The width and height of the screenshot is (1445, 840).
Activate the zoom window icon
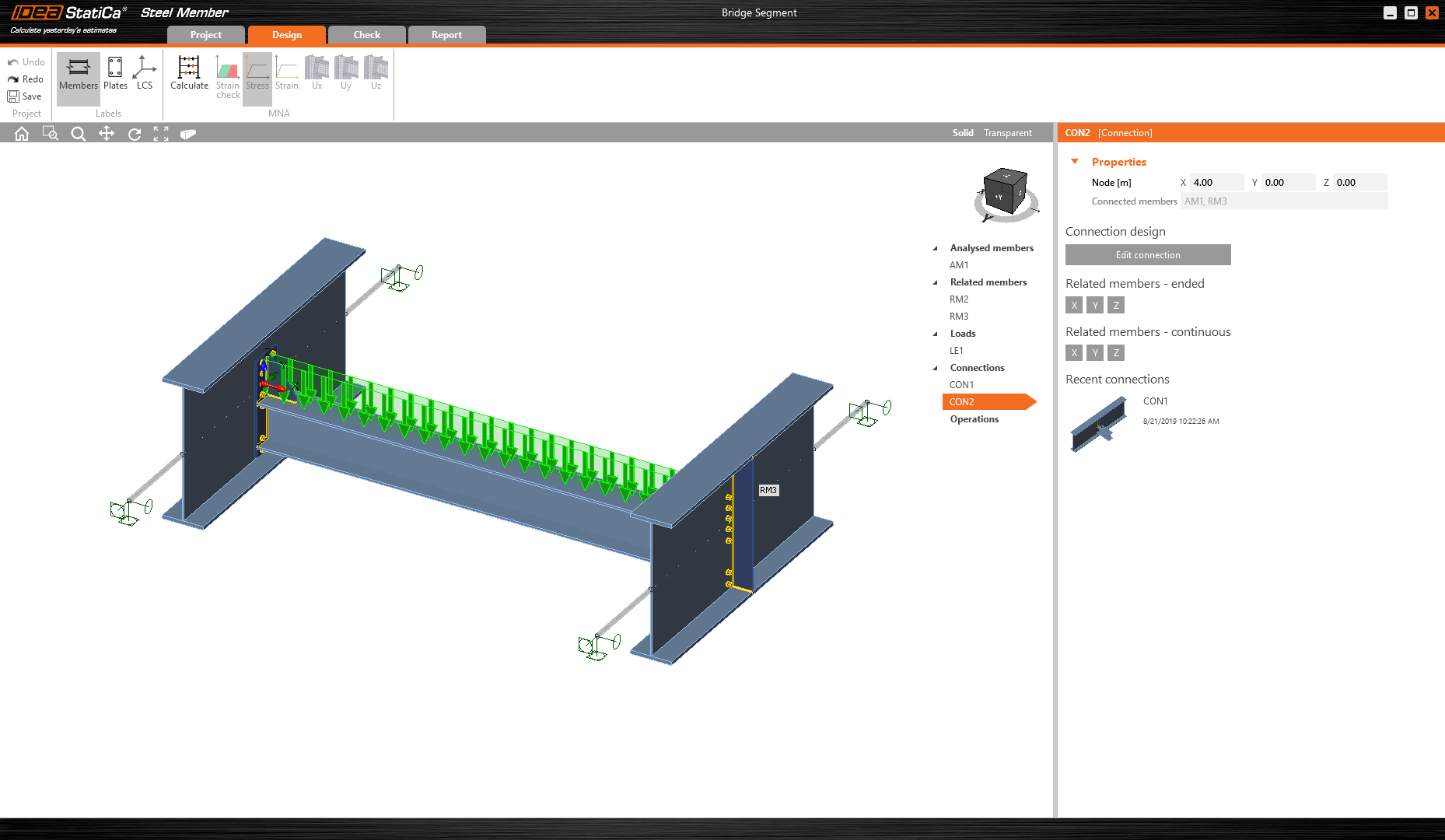coord(50,134)
